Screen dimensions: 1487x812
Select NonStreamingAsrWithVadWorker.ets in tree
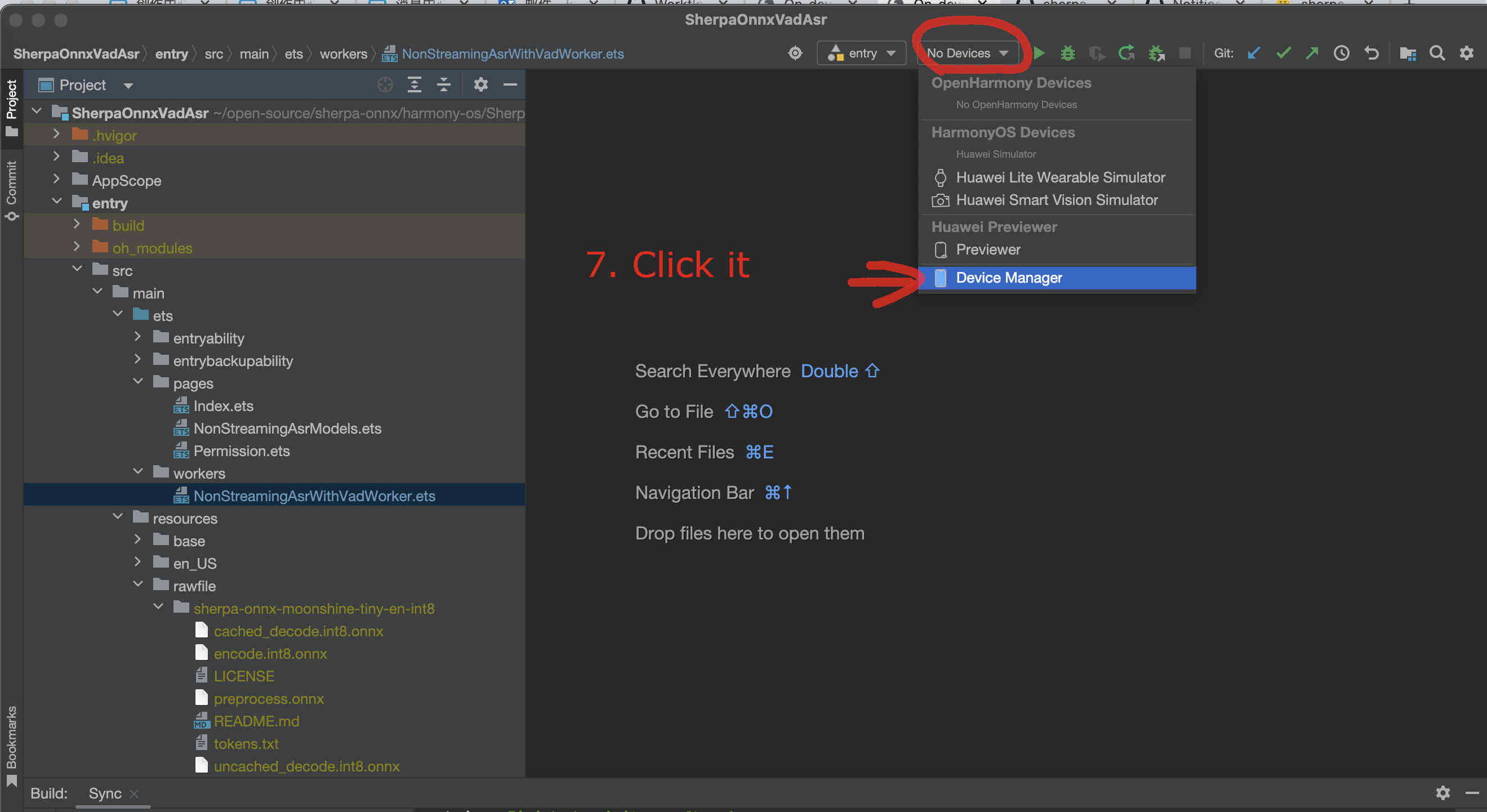(x=314, y=496)
